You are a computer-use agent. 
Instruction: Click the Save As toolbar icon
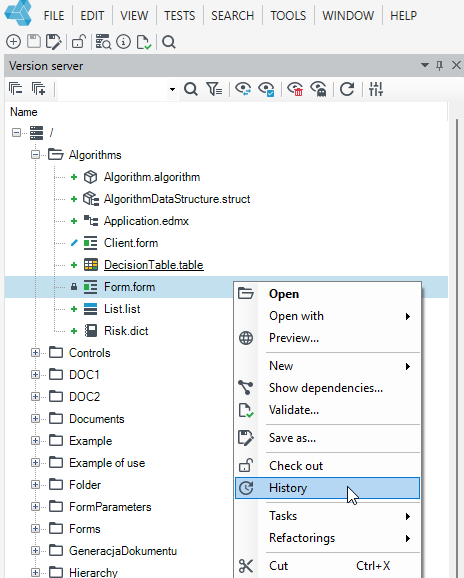point(54,42)
